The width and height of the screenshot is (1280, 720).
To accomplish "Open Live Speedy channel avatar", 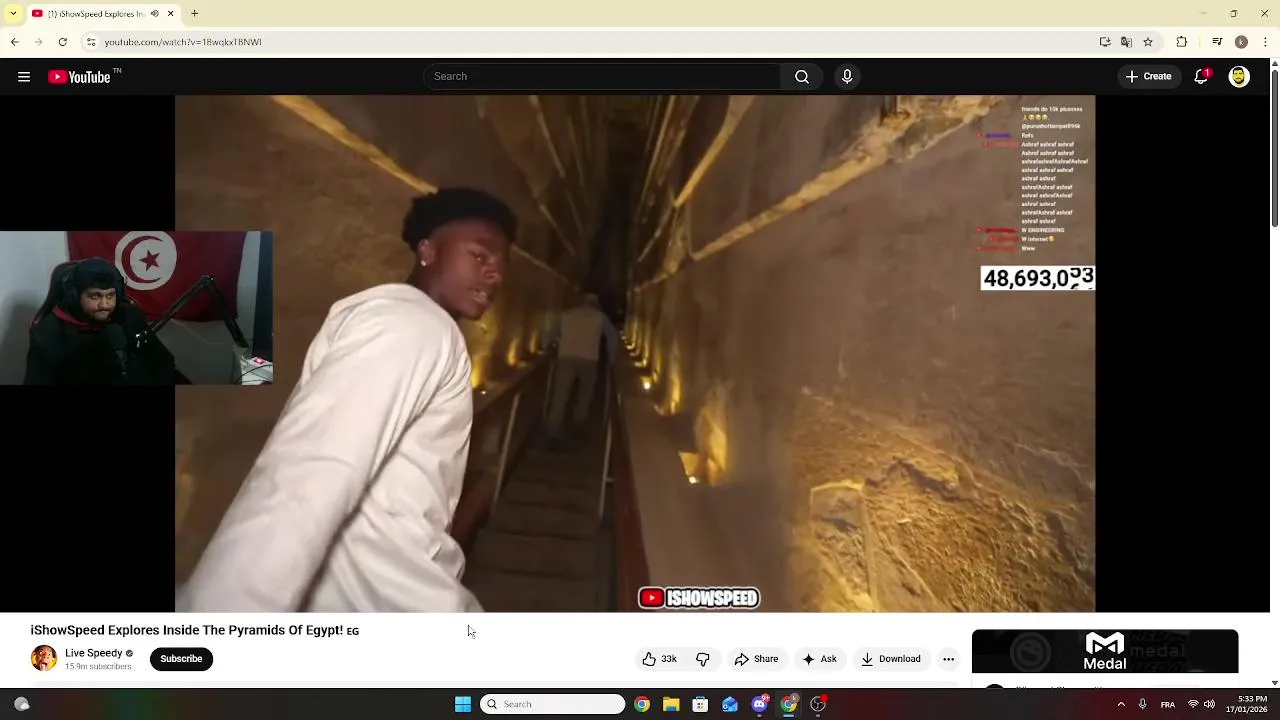I will pos(44,658).
